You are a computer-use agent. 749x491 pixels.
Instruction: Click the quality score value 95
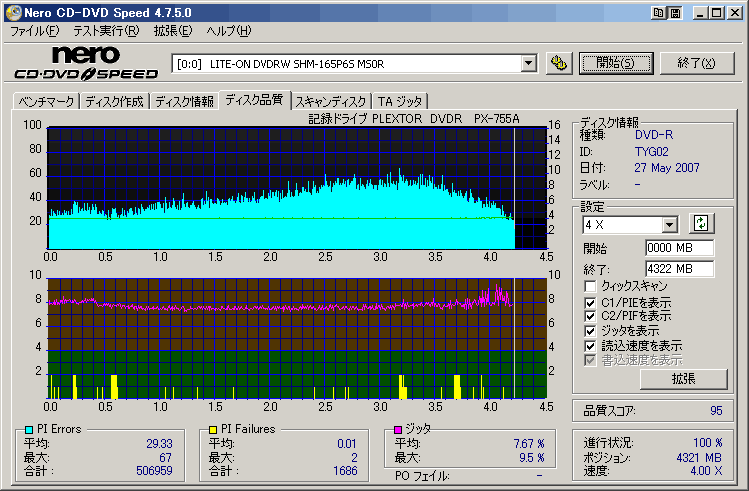pos(716,411)
